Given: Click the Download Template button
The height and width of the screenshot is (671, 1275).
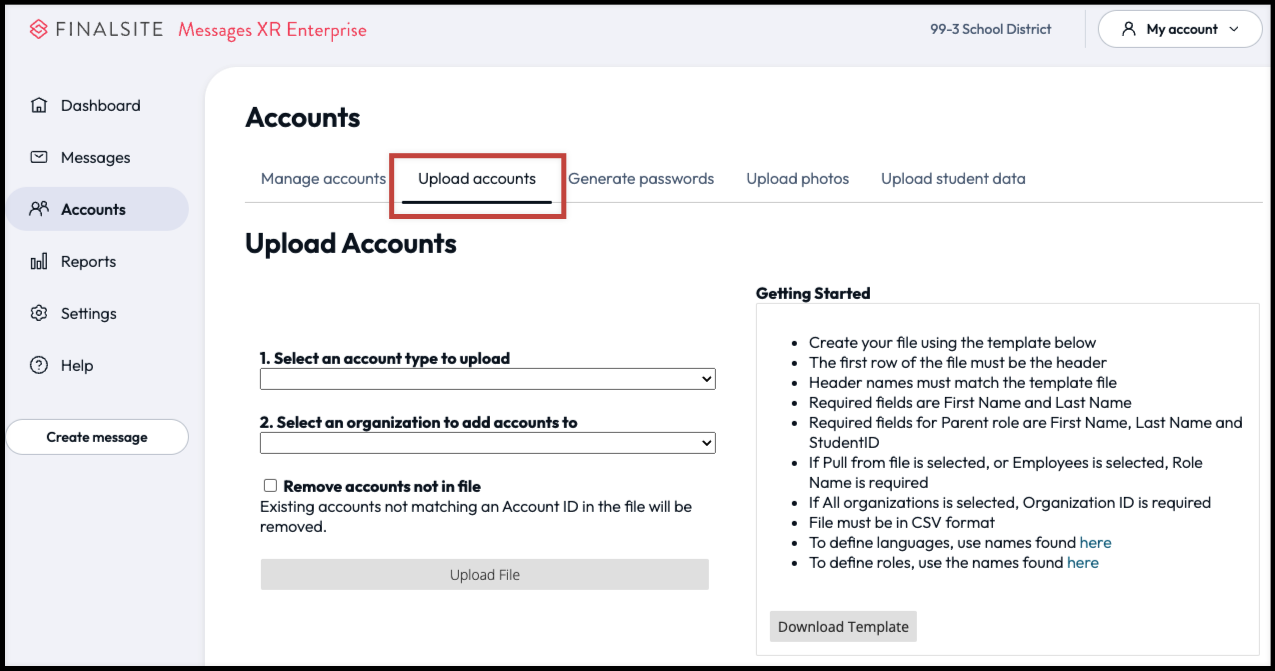Looking at the screenshot, I should 842,626.
